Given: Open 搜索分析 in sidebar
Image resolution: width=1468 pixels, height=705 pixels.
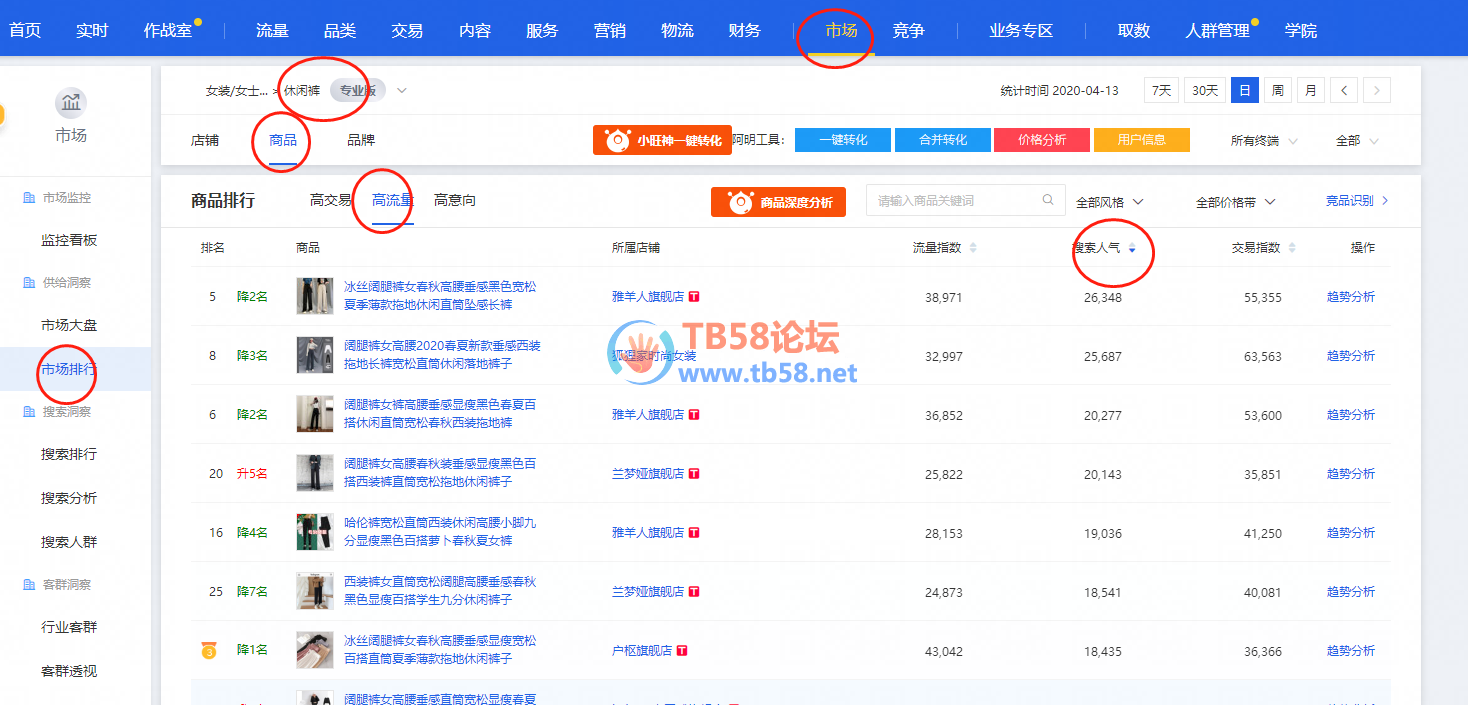Looking at the screenshot, I should point(69,498).
